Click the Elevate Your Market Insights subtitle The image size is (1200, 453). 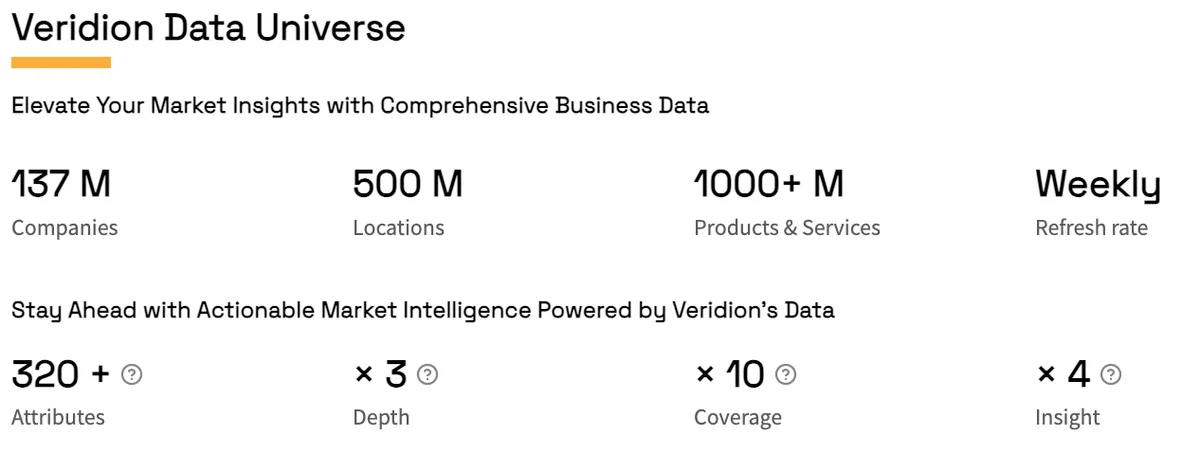click(x=360, y=106)
